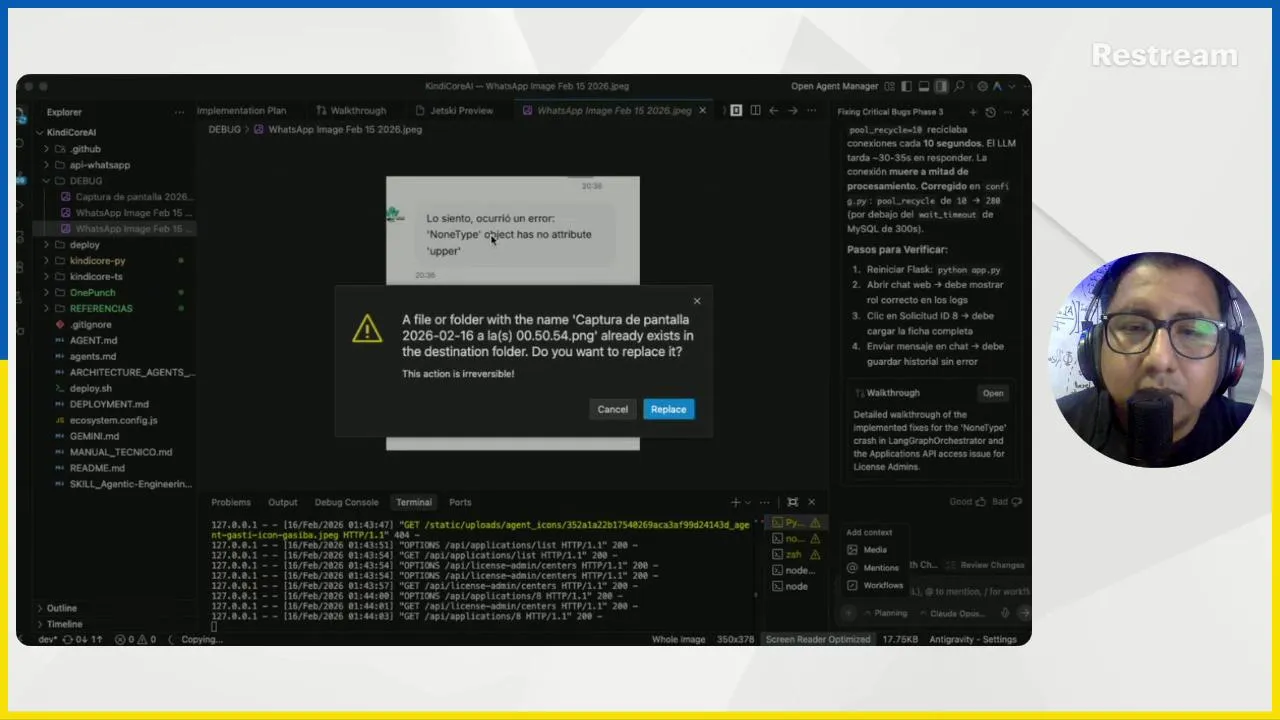Viewport: 1280px width, 720px height.
Task: Select the last node terminal entry
Action: (x=796, y=586)
